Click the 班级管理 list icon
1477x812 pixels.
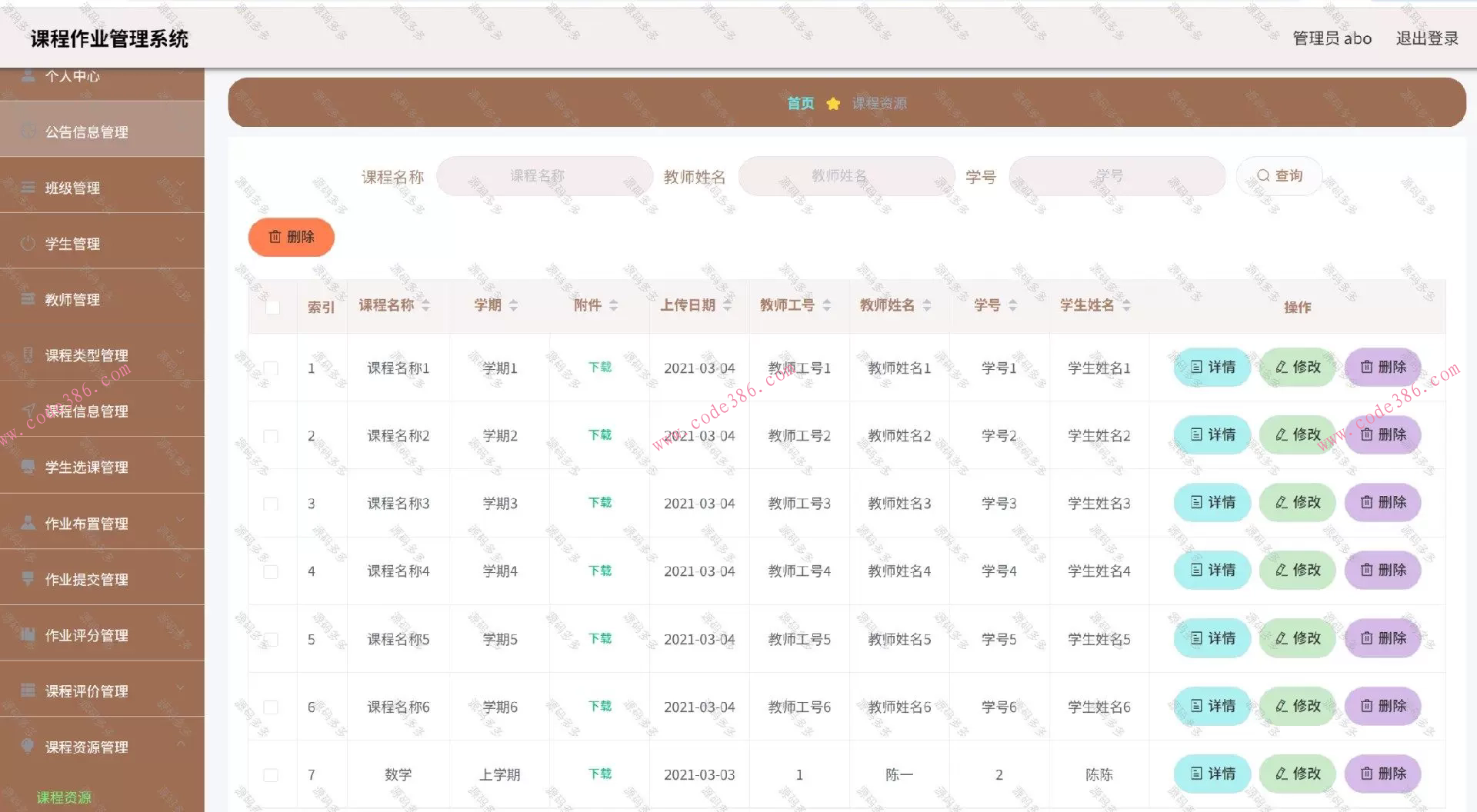point(28,187)
